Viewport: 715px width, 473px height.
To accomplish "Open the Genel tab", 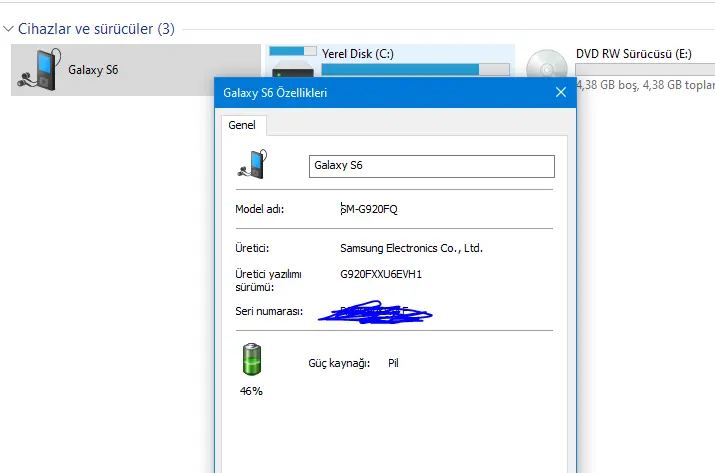I will (x=242, y=125).
